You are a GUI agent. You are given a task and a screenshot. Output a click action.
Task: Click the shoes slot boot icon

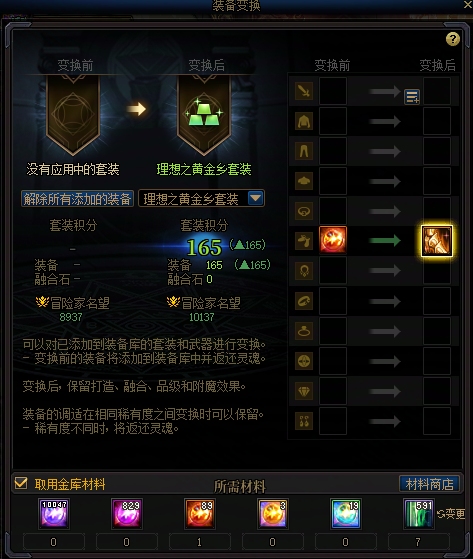point(304,241)
